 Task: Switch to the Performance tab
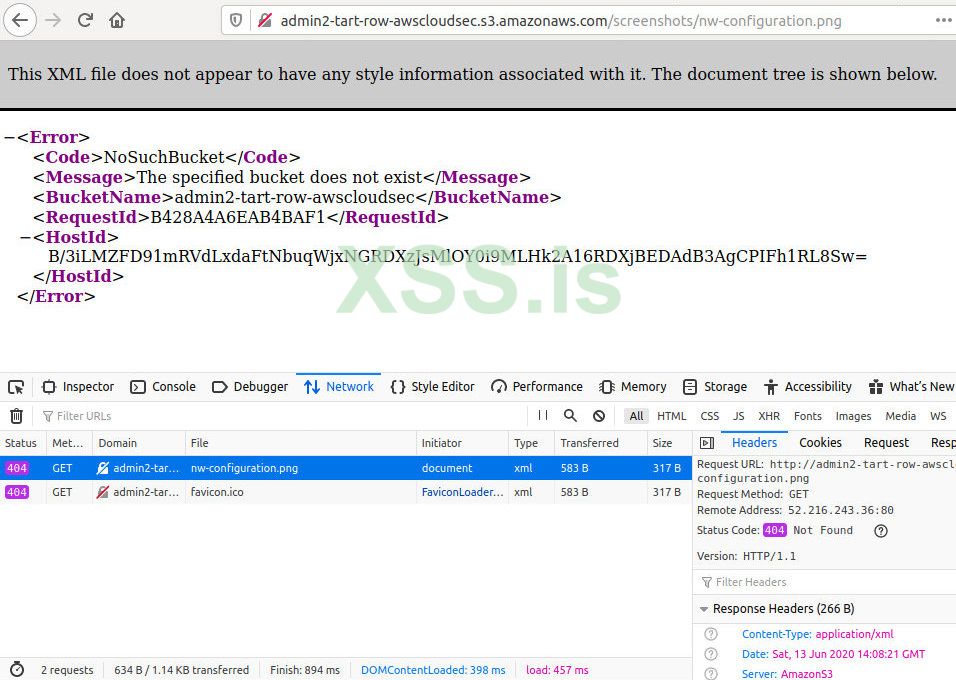click(537, 387)
